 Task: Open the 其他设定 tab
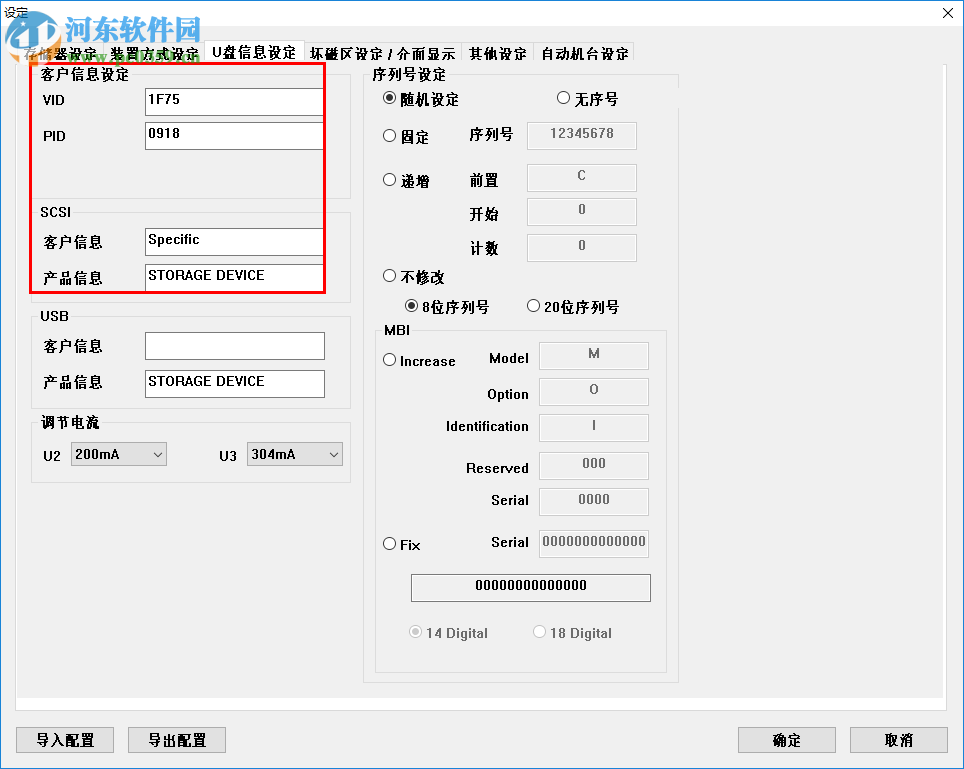[497, 54]
